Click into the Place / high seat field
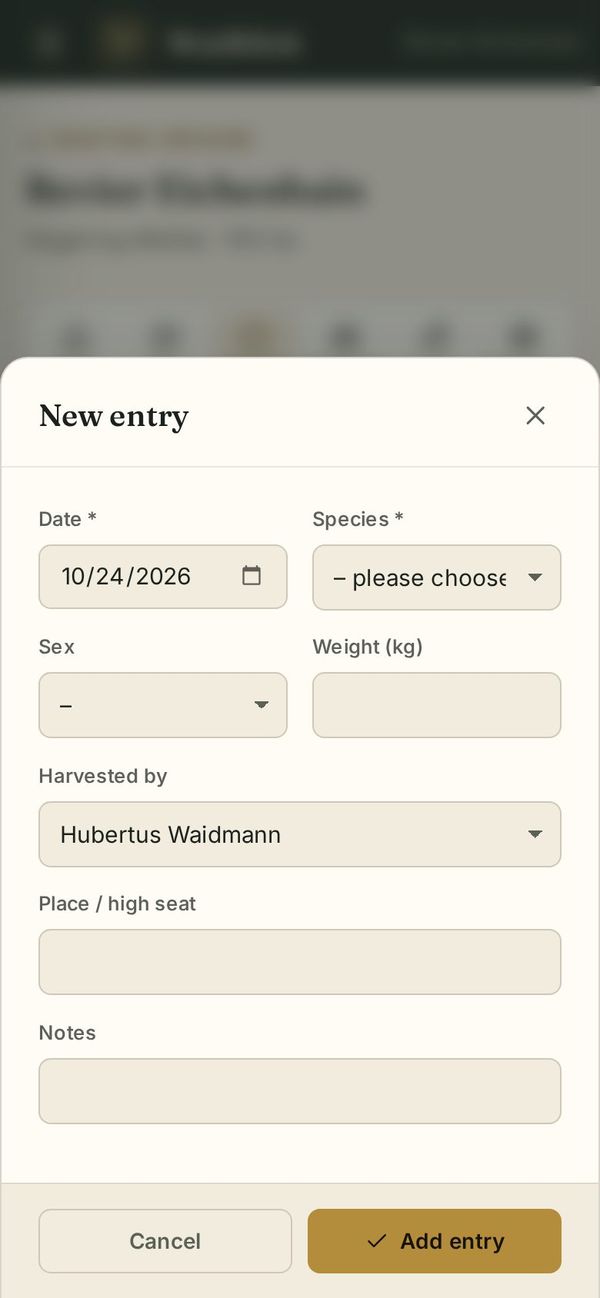Screen dimensions: 600x1298 point(300,962)
